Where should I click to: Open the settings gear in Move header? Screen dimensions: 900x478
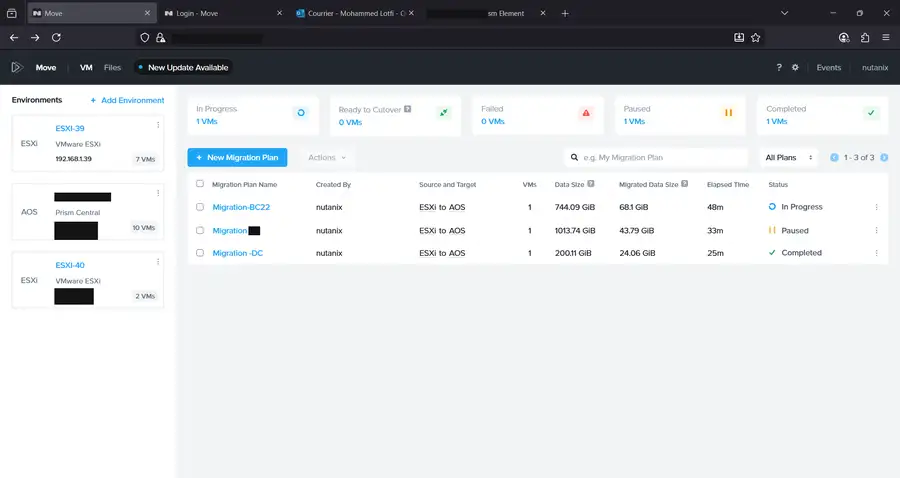pos(795,67)
